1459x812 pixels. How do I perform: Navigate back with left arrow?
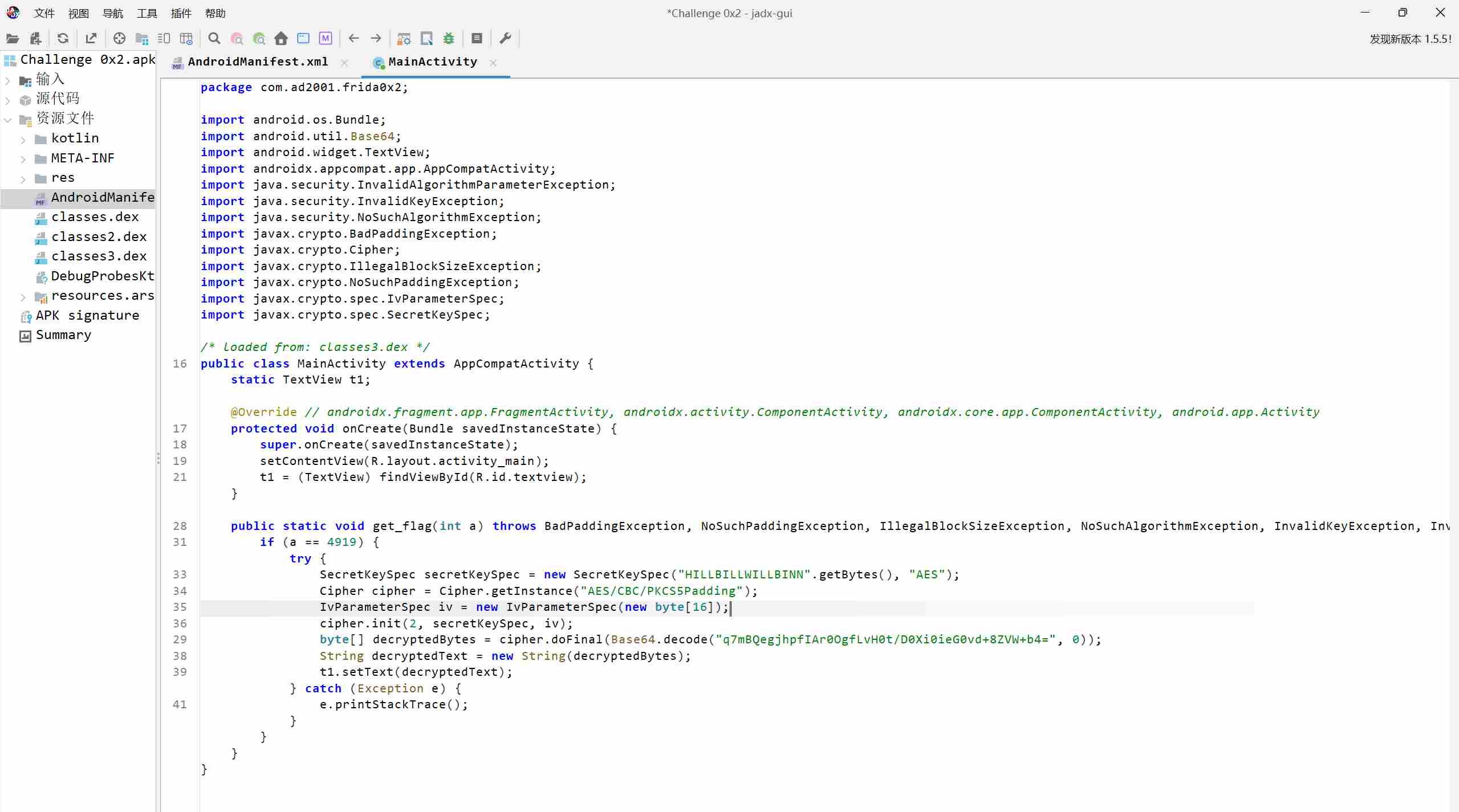click(x=354, y=39)
